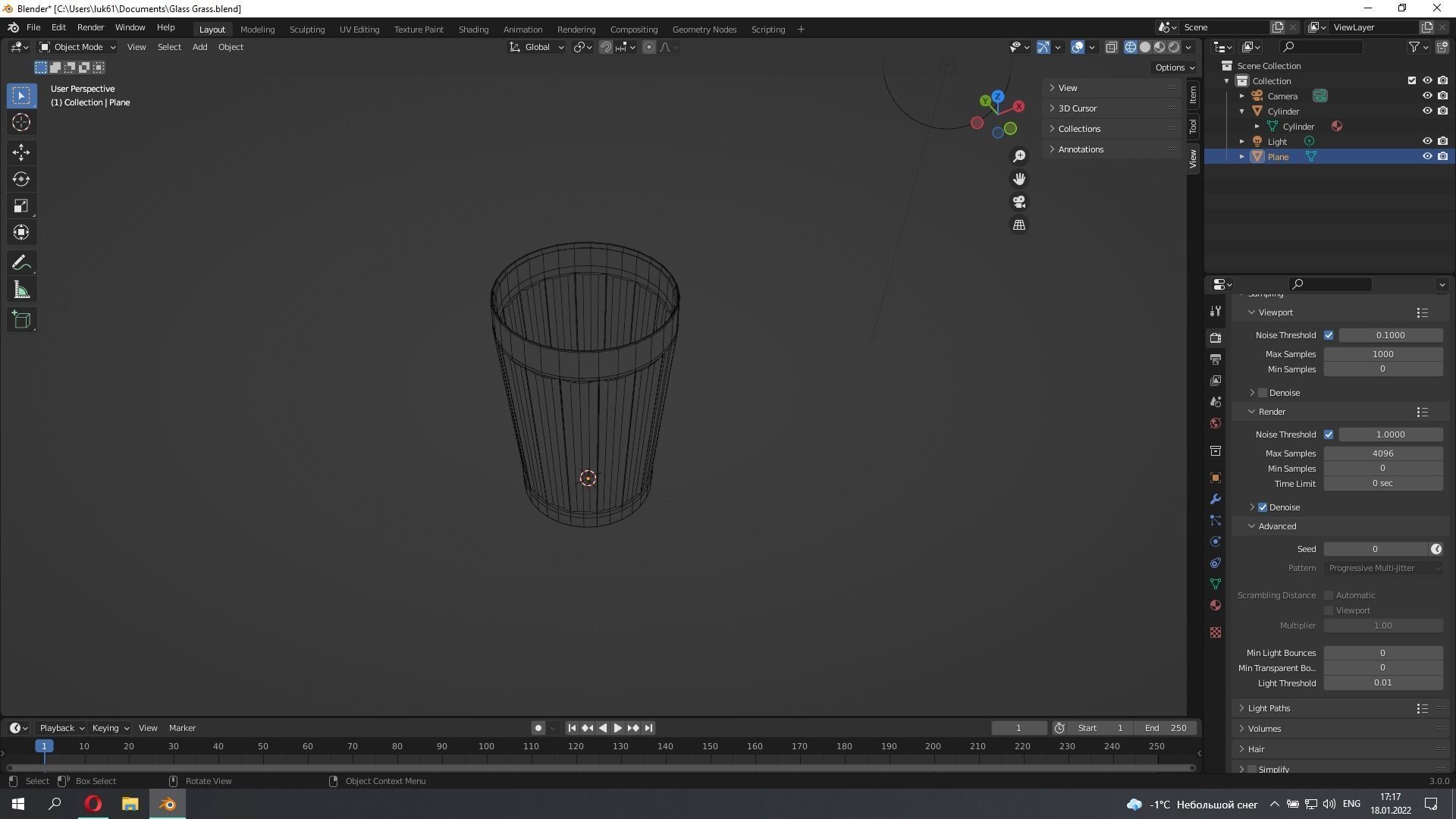The image size is (1456, 819).
Task: Switch to rendered viewport shading
Action: (1174, 47)
